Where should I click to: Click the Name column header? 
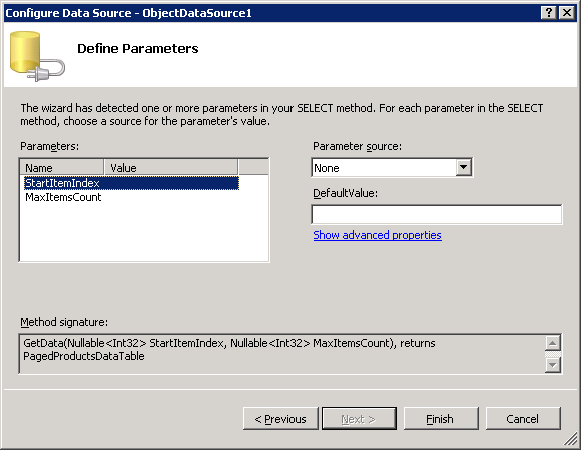pyautogui.click(x=62, y=168)
